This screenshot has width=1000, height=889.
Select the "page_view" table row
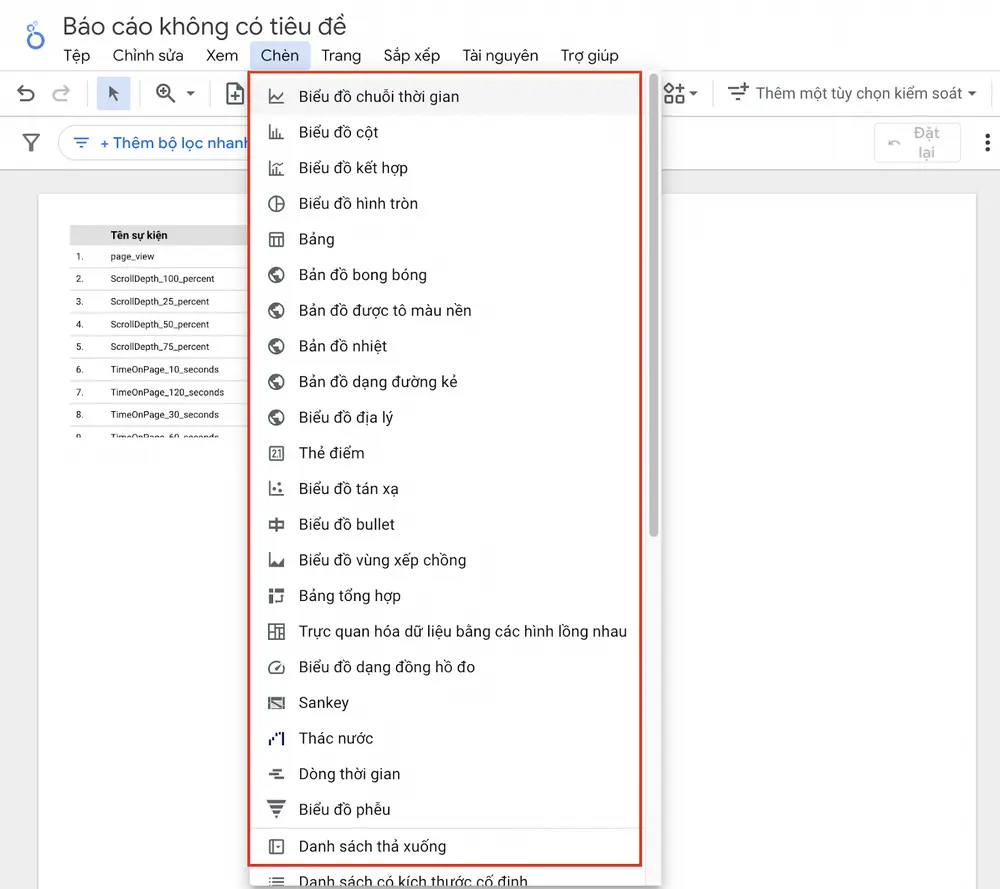pos(158,256)
